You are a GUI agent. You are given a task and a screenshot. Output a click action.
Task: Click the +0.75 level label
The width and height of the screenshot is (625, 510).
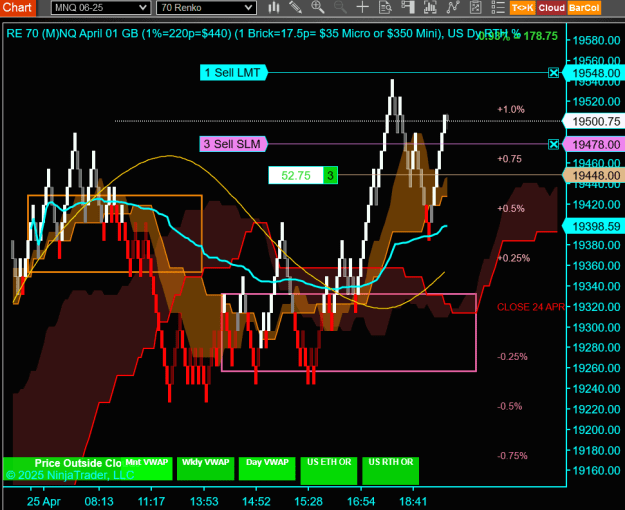tap(509, 159)
